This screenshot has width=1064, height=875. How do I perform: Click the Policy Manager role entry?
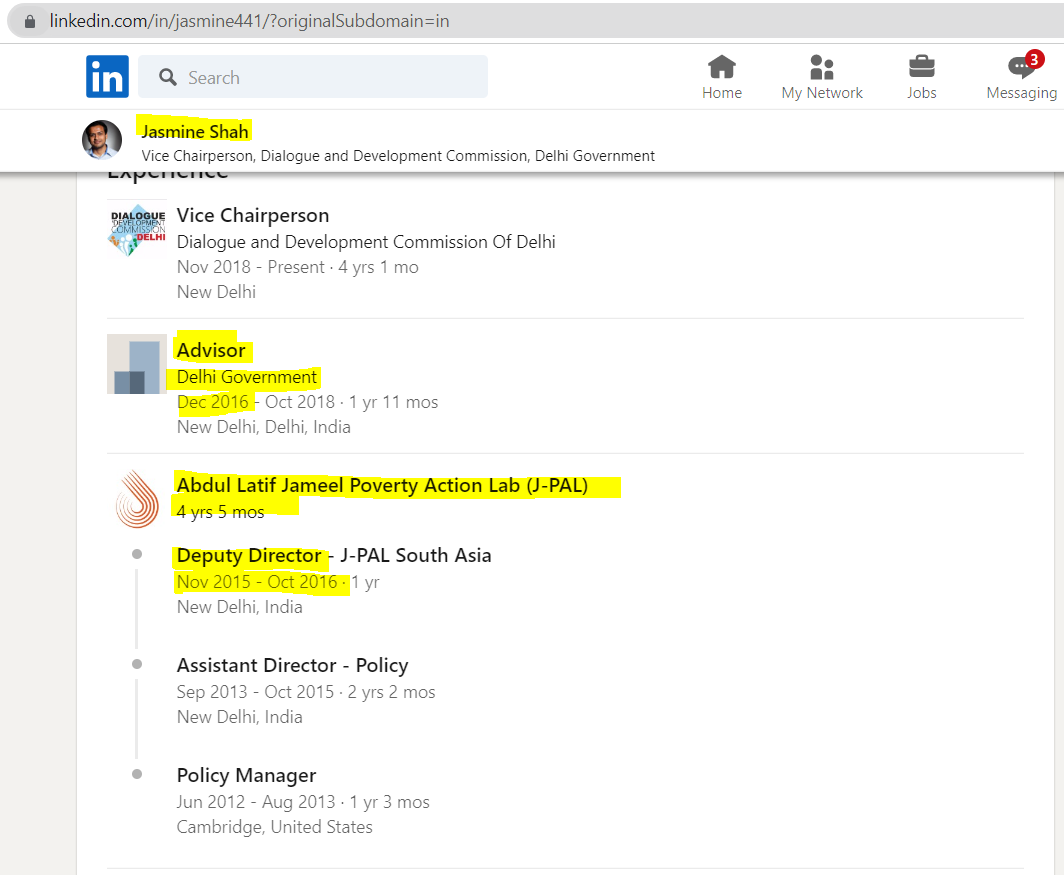pos(246,775)
